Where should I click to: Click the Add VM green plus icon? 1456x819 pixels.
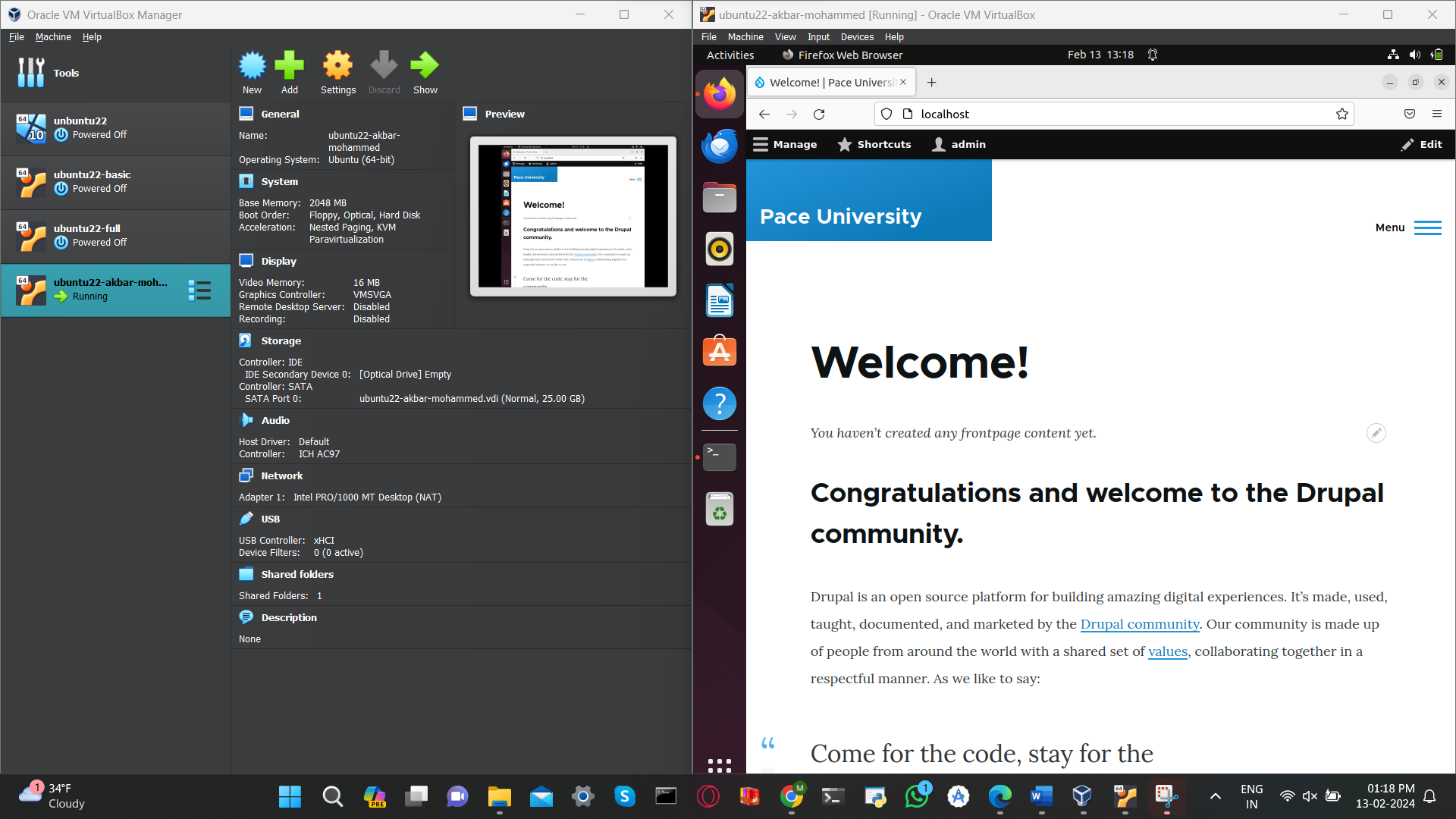289,73
